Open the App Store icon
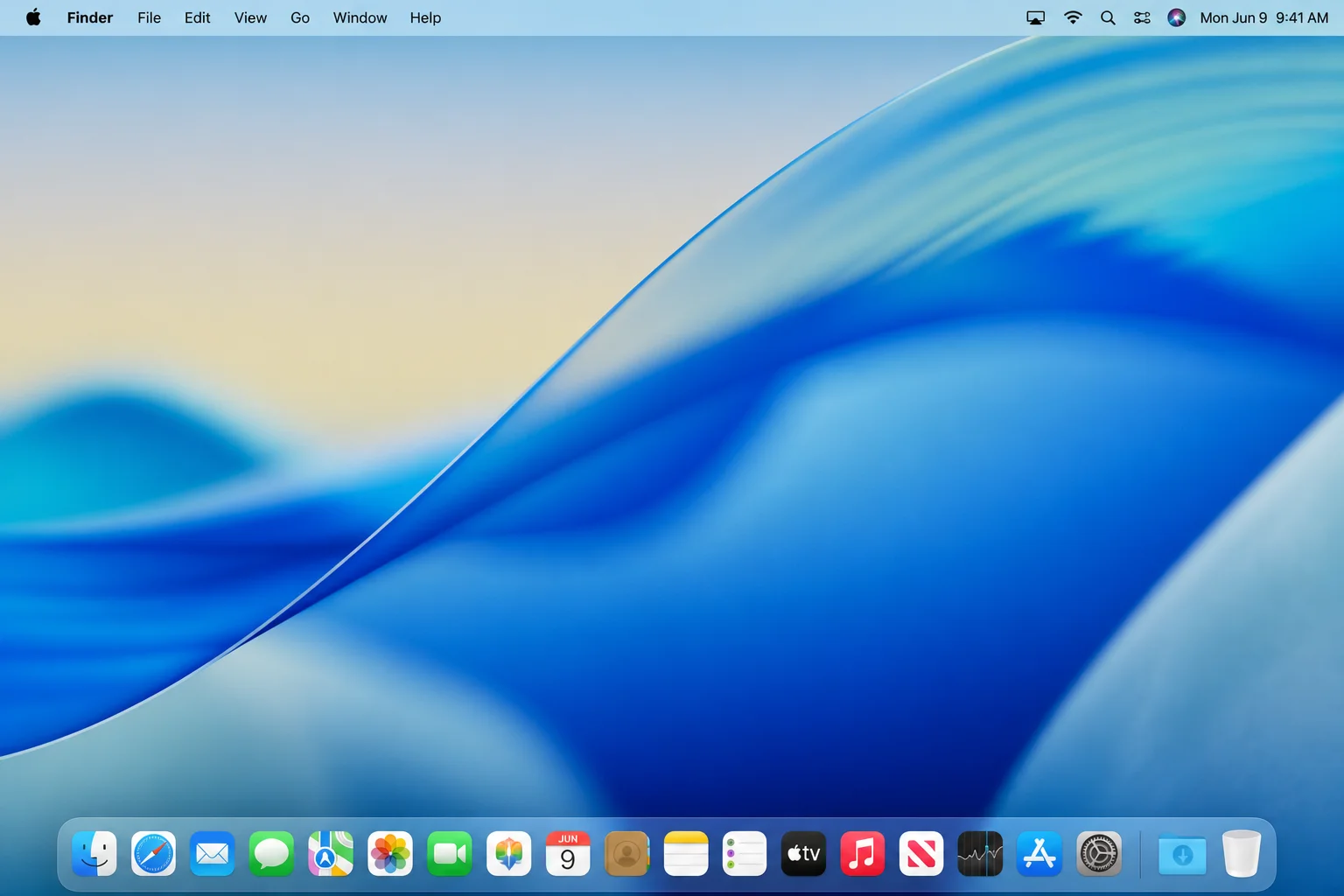The width and height of the screenshot is (1344, 896). pos(1039,853)
